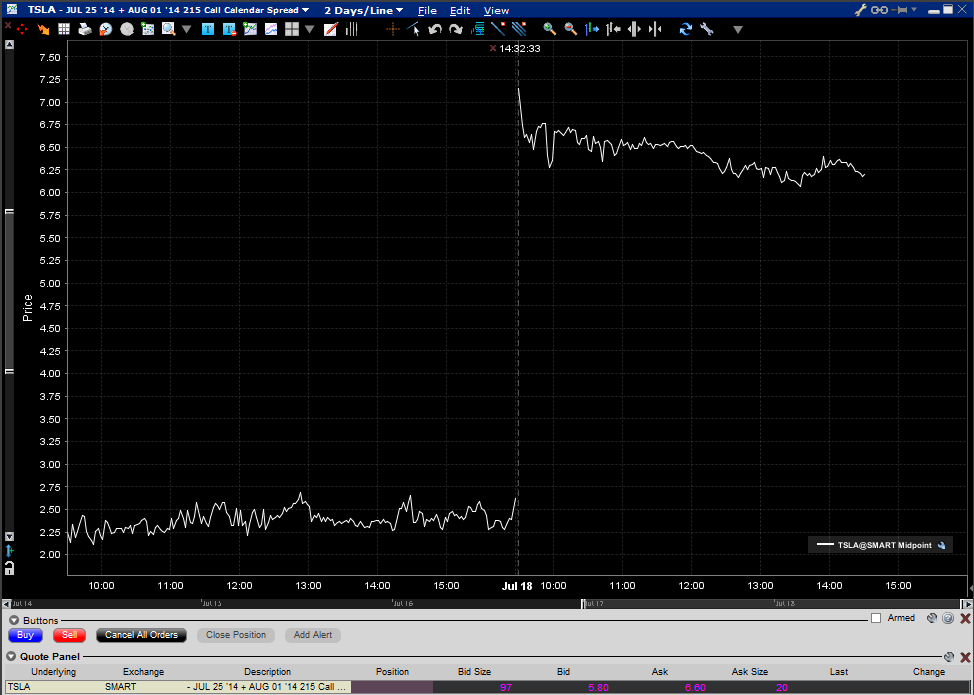This screenshot has width=974, height=695.
Task: Open the View menu
Action: pos(496,11)
